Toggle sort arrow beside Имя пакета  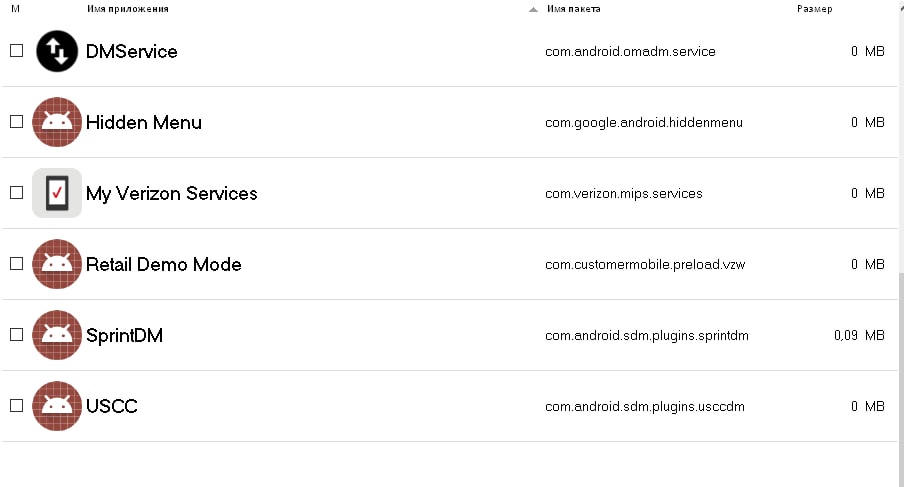(x=533, y=9)
